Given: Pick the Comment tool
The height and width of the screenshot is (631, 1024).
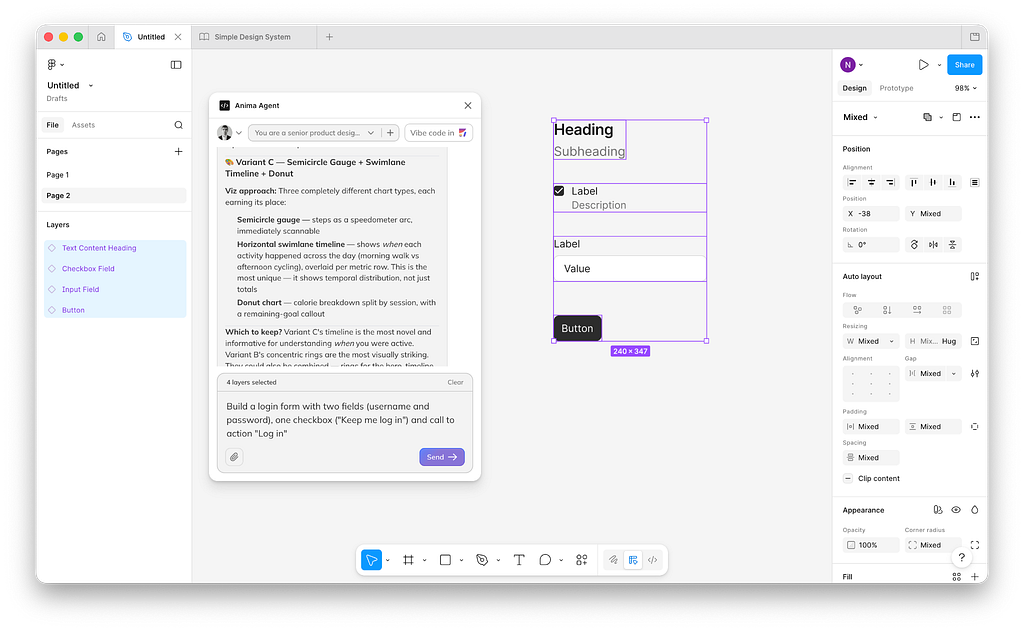Looking at the screenshot, I should coord(545,560).
